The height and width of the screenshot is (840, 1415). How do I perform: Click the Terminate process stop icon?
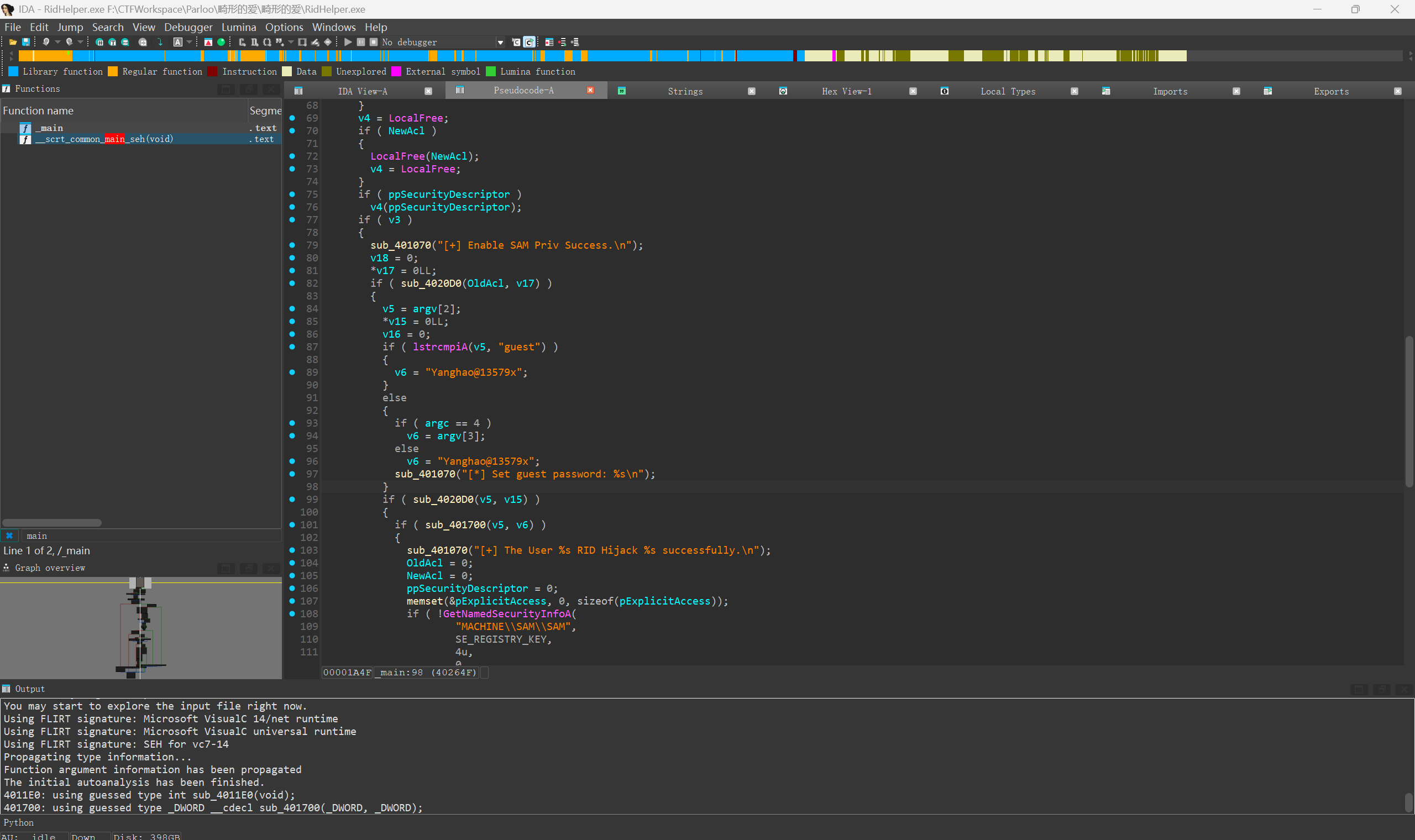point(374,42)
